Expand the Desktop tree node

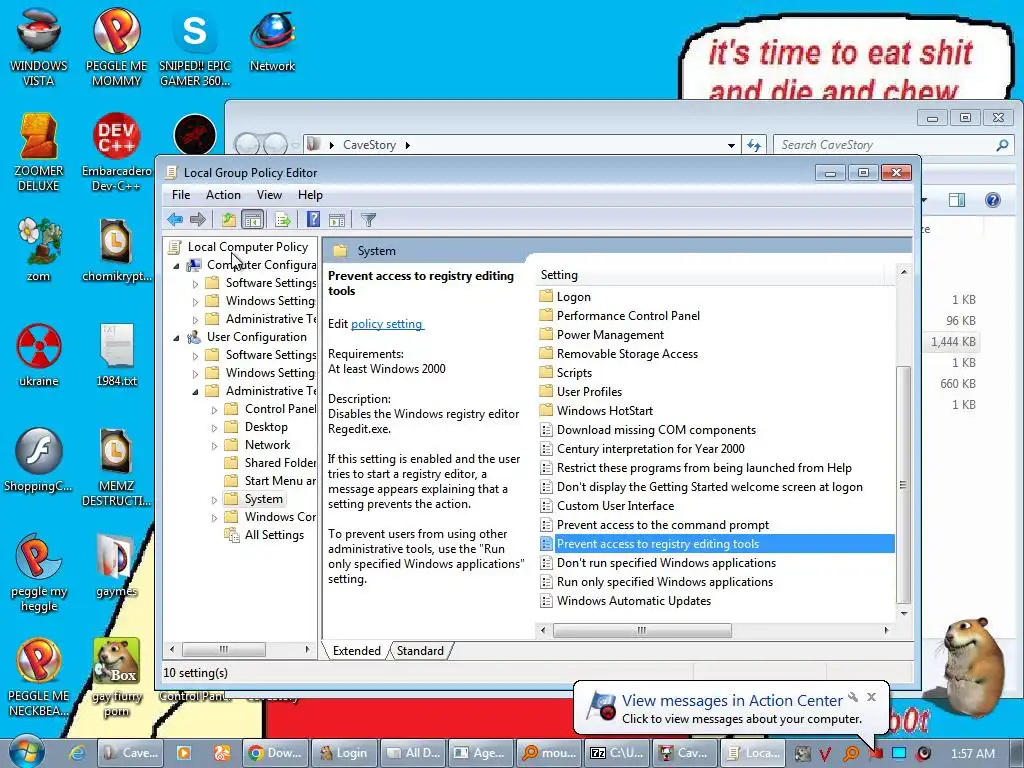point(214,428)
